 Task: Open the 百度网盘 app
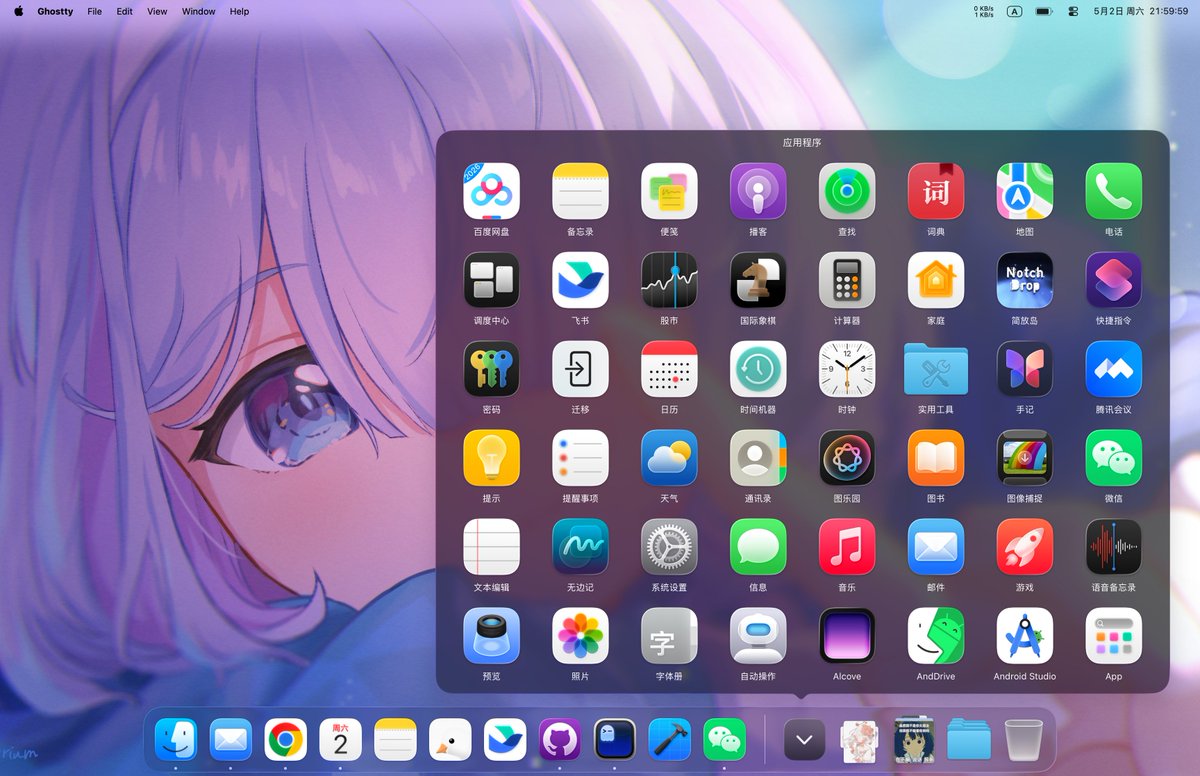pos(491,191)
